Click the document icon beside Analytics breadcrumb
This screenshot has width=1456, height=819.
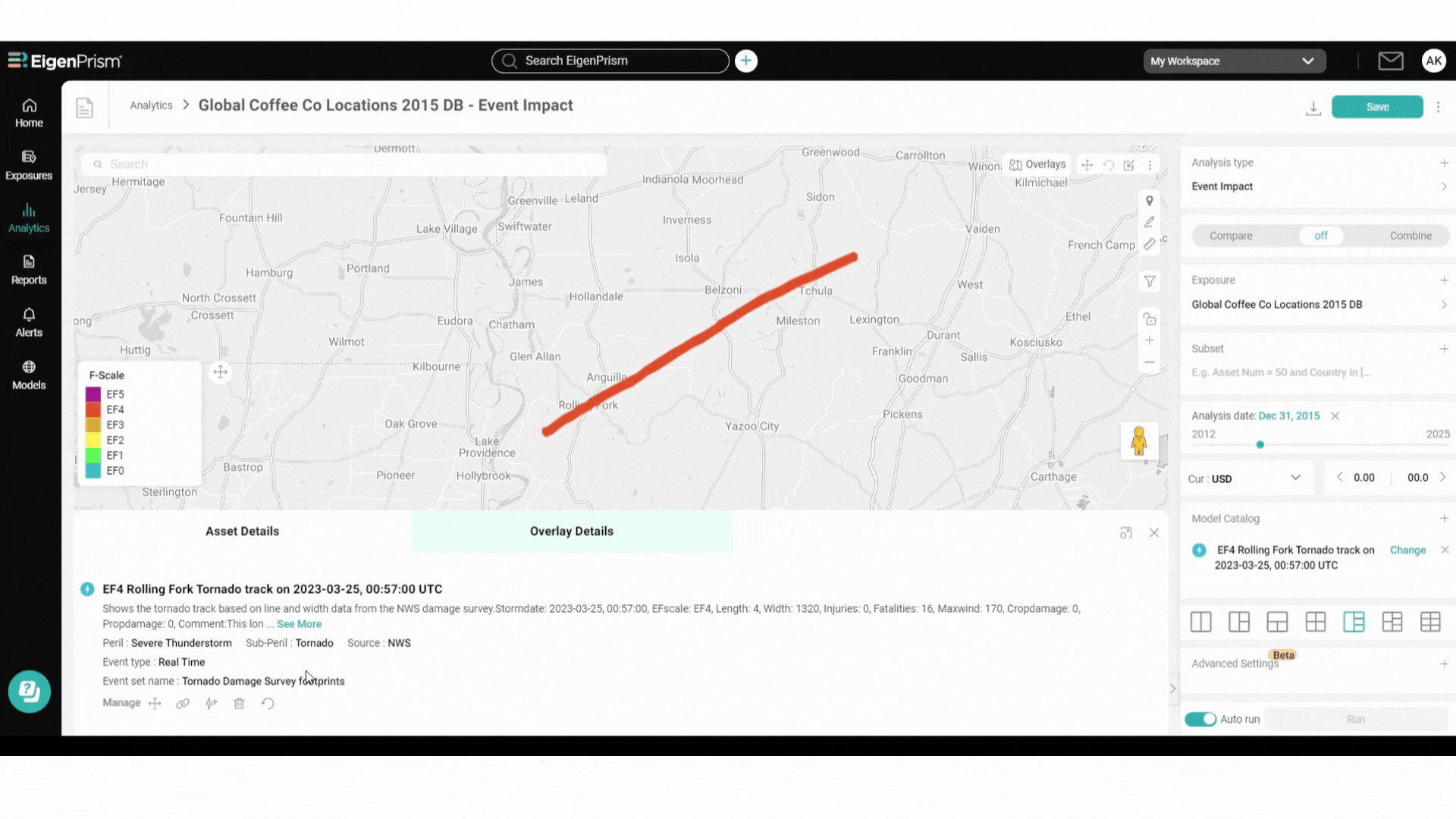[84, 108]
